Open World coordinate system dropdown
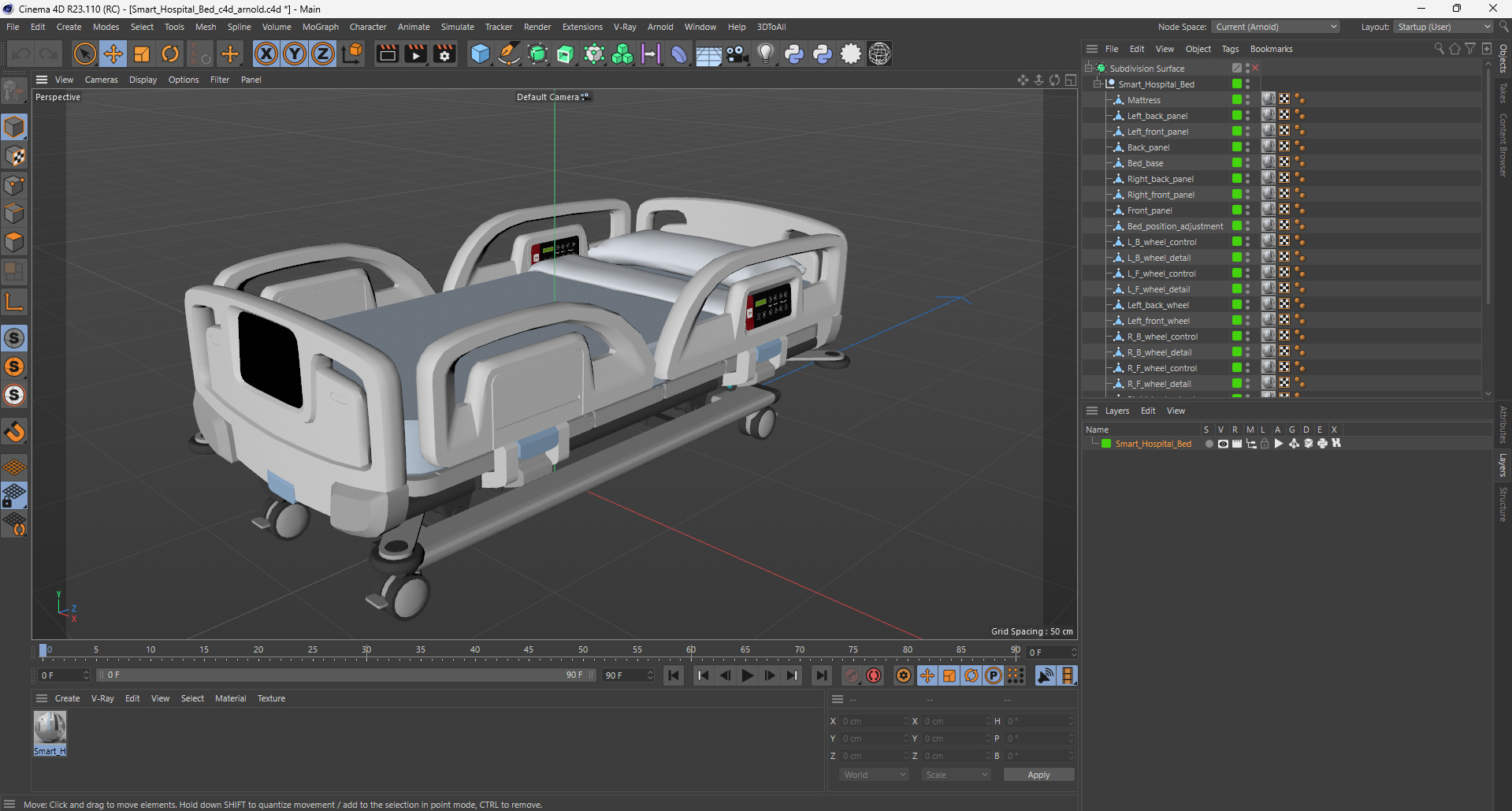 tap(874, 775)
